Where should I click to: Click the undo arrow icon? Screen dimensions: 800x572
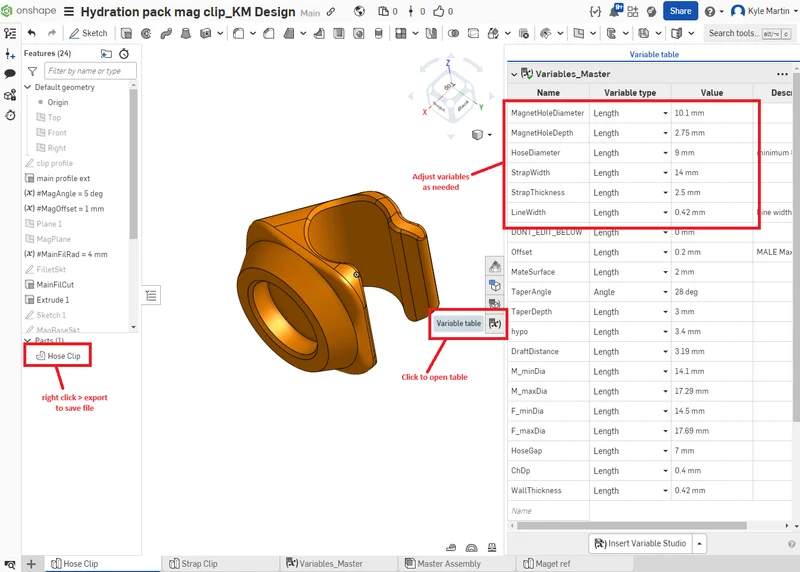tap(32, 33)
